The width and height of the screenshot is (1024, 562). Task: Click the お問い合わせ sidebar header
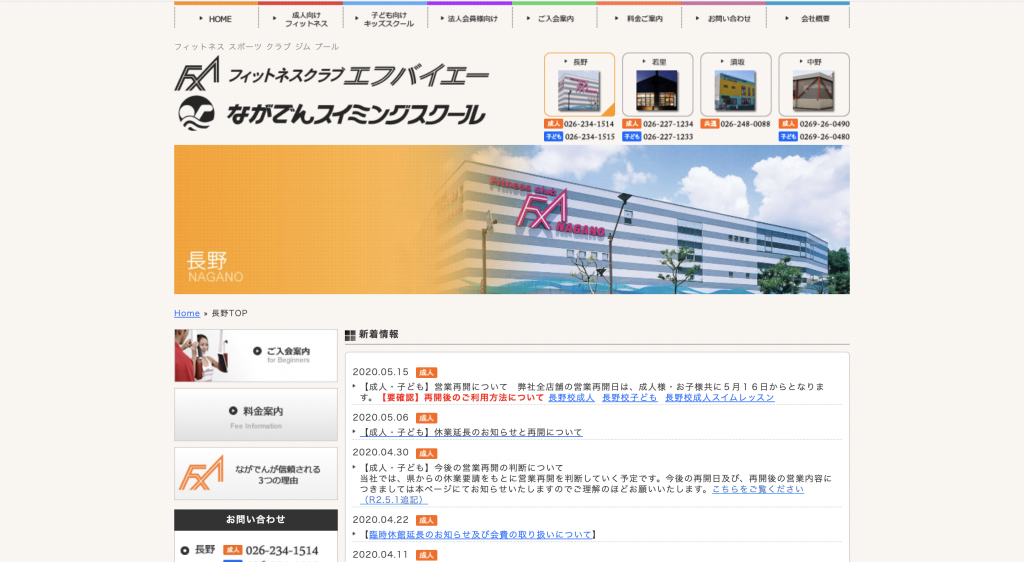click(x=256, y=520)
